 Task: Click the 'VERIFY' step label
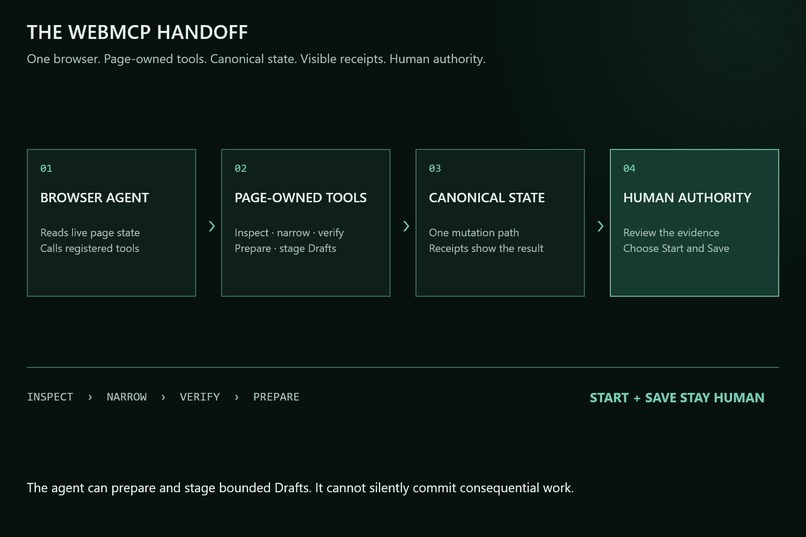click(199, 397)
